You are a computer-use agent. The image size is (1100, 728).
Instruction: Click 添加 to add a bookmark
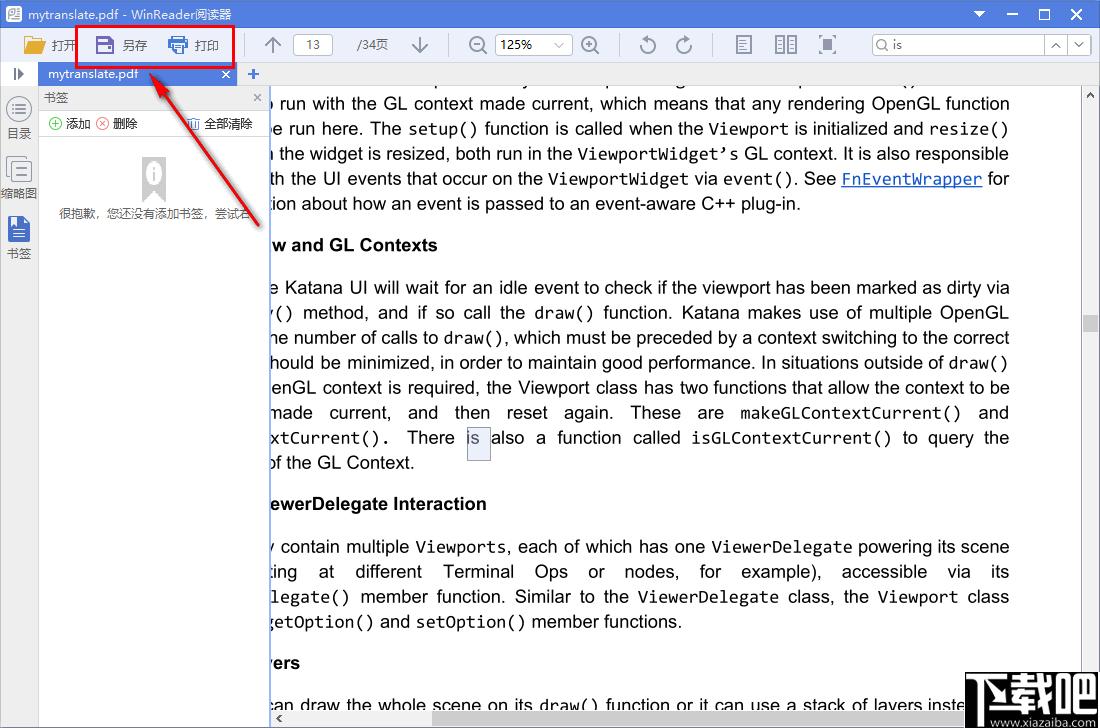(70, 123)
